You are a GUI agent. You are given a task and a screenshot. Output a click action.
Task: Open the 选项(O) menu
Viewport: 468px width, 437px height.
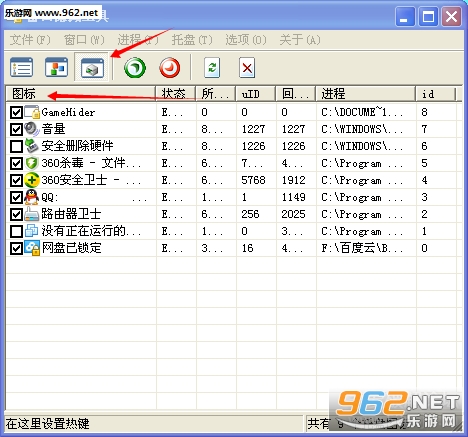pyautogui.click(x=246, y=40)
